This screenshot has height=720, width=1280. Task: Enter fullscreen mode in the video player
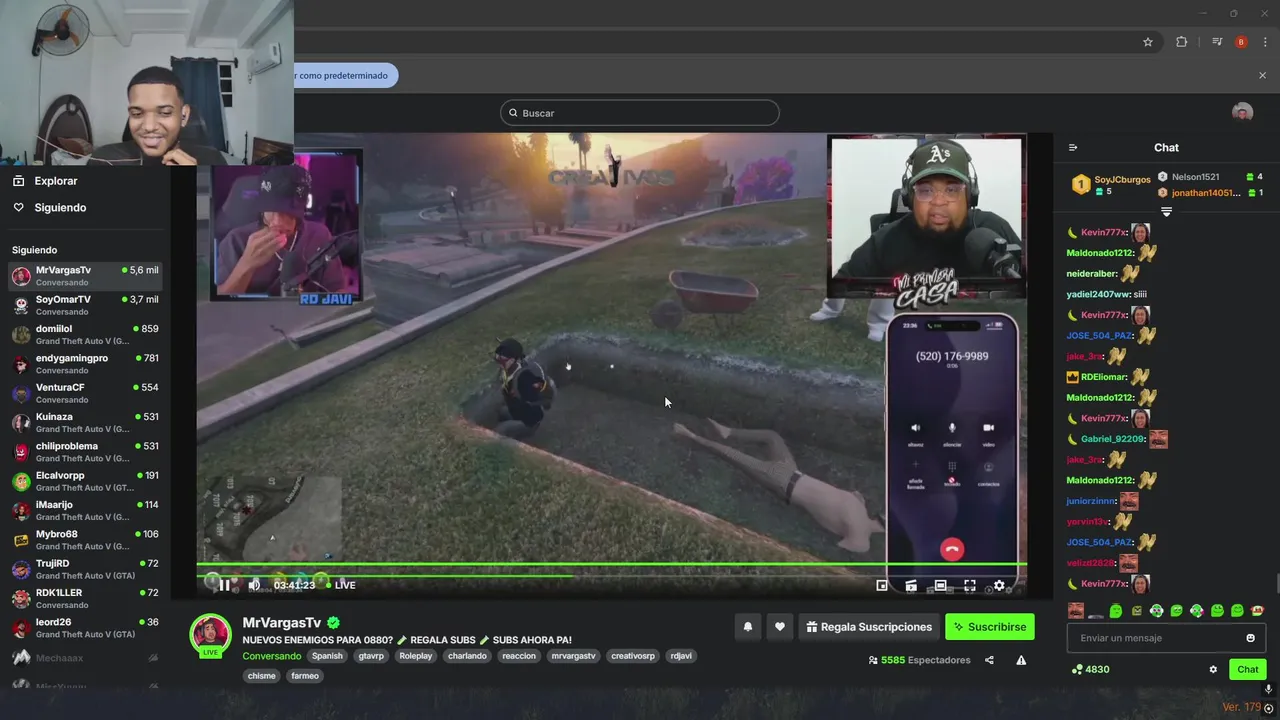point(969,586)
